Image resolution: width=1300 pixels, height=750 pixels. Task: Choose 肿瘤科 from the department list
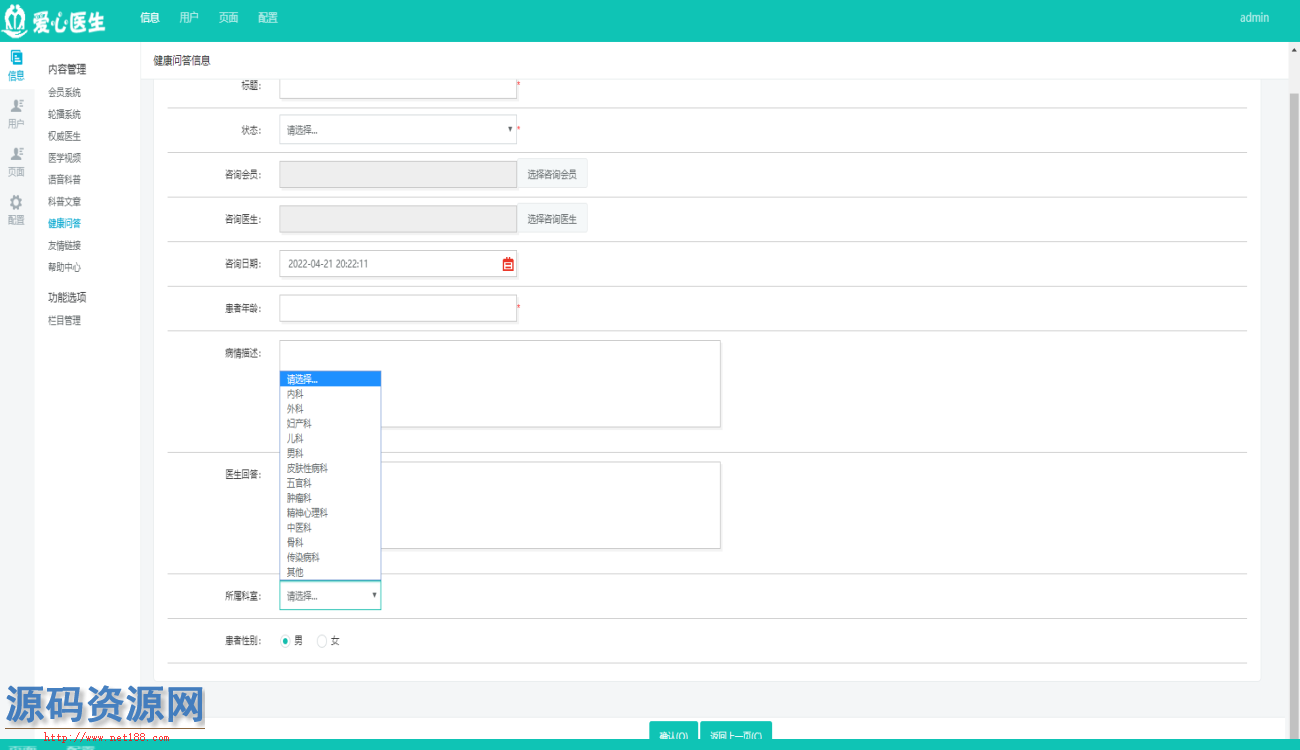pos(330,498)
